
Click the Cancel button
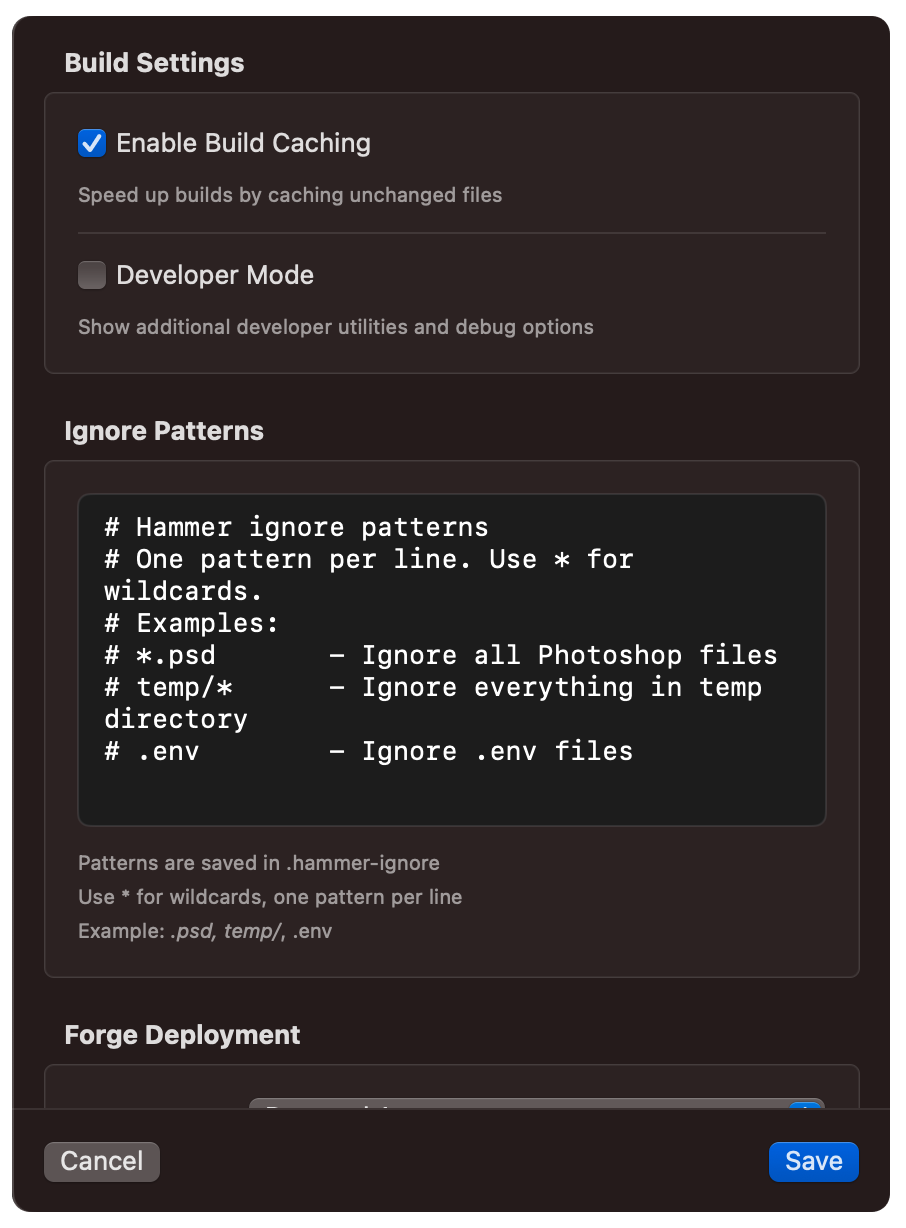click(x=101, y=1161)
